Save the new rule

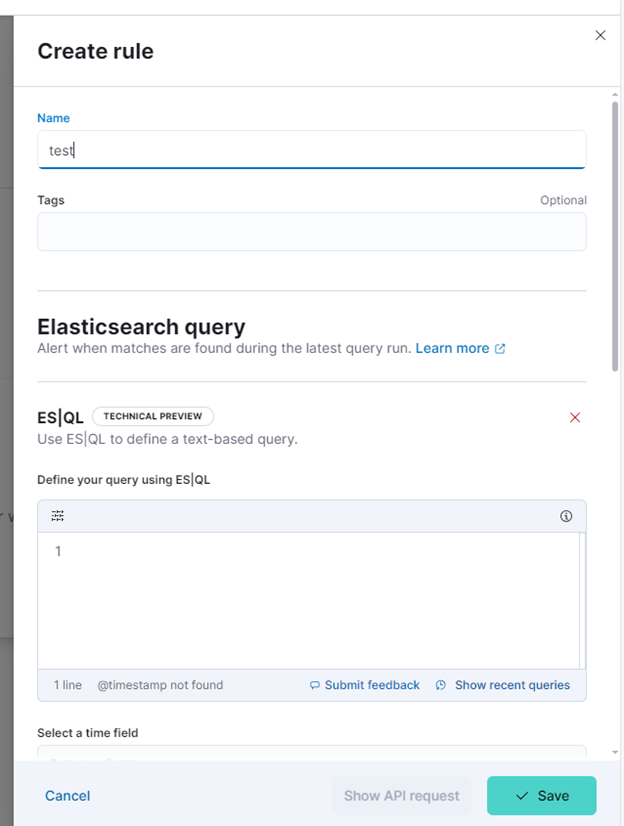pos(542,795)
